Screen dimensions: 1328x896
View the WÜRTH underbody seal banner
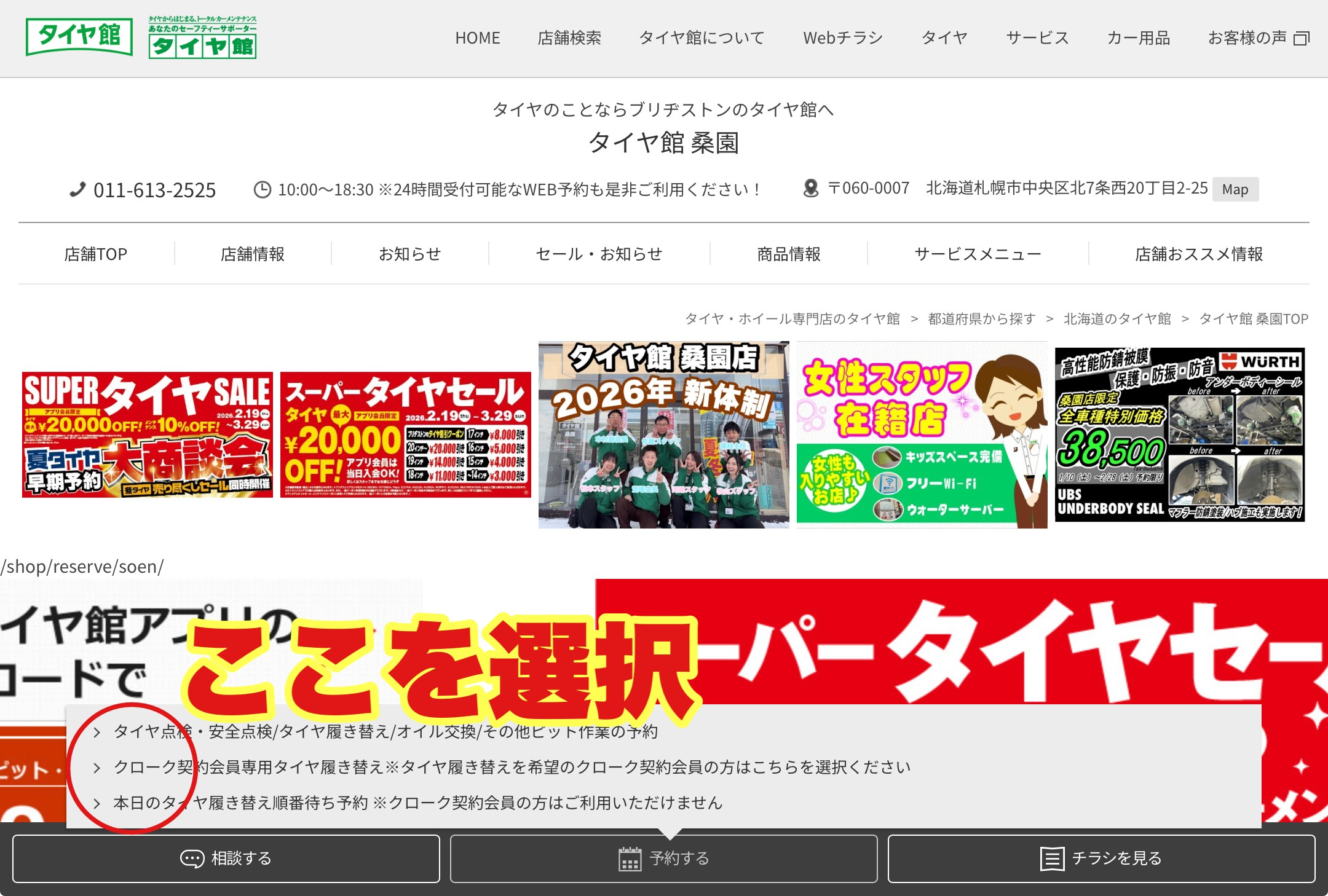pyautogui.click(x=1180, y=434)
